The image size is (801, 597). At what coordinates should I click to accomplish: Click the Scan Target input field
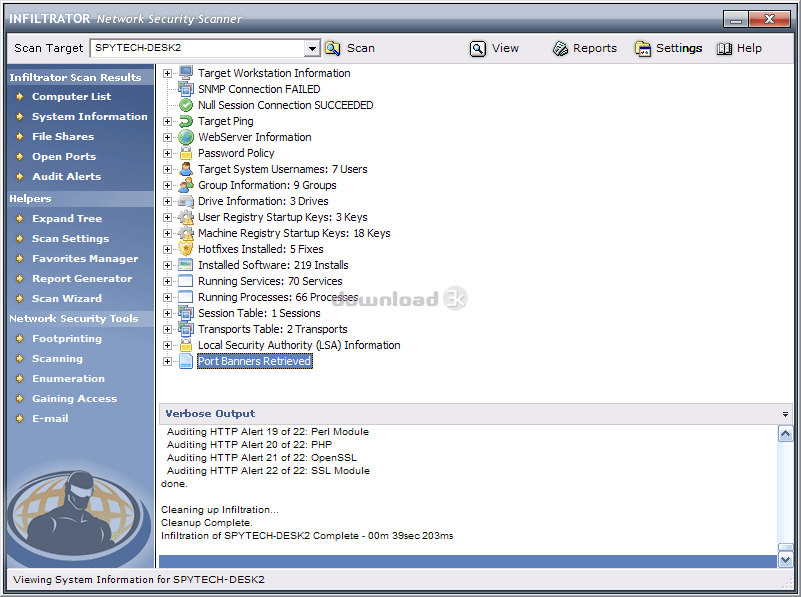pyautogui.click(x=197, y=48)
